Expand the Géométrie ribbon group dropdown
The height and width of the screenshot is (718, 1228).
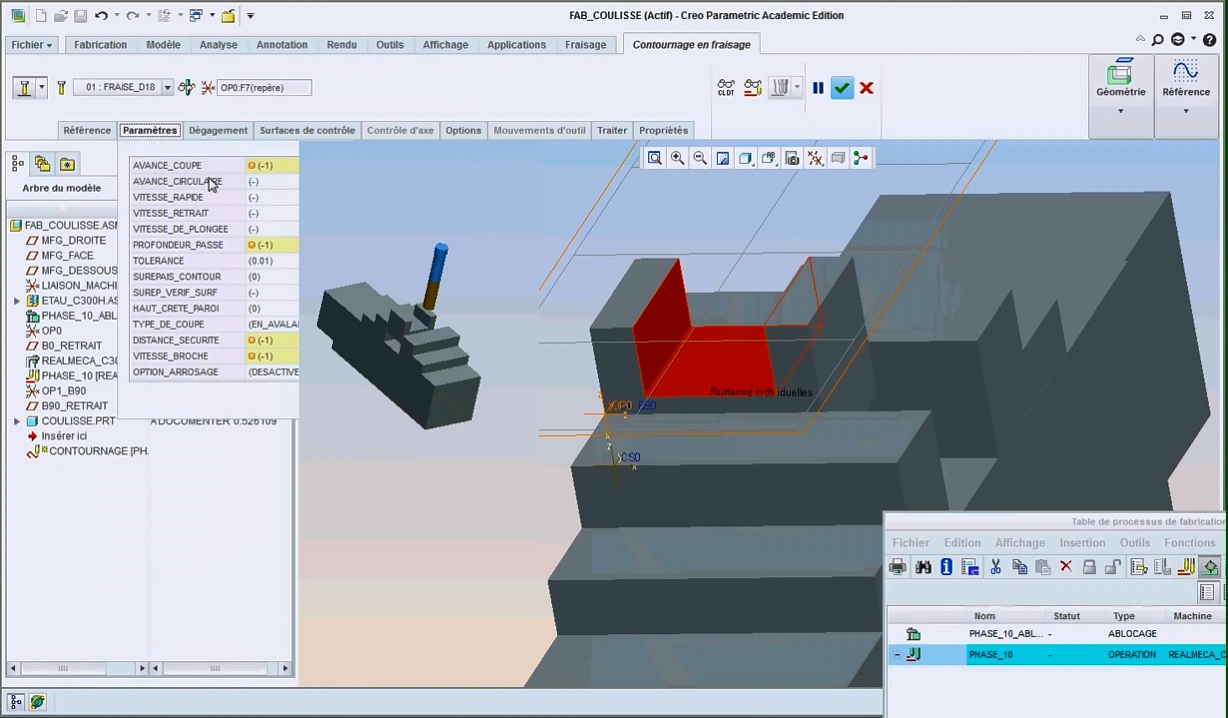click(1120, 111)
